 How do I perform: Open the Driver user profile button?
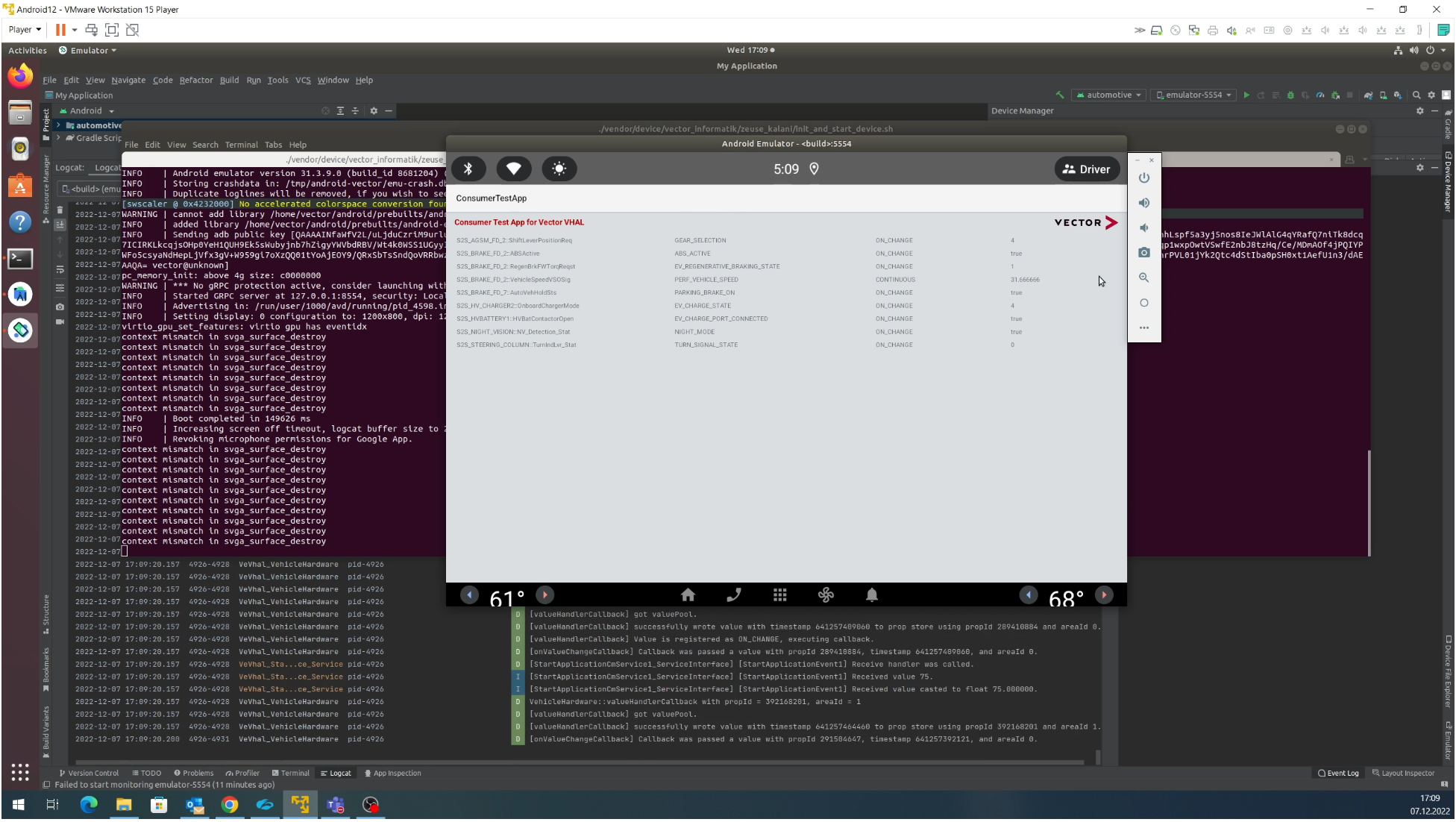1087,169
